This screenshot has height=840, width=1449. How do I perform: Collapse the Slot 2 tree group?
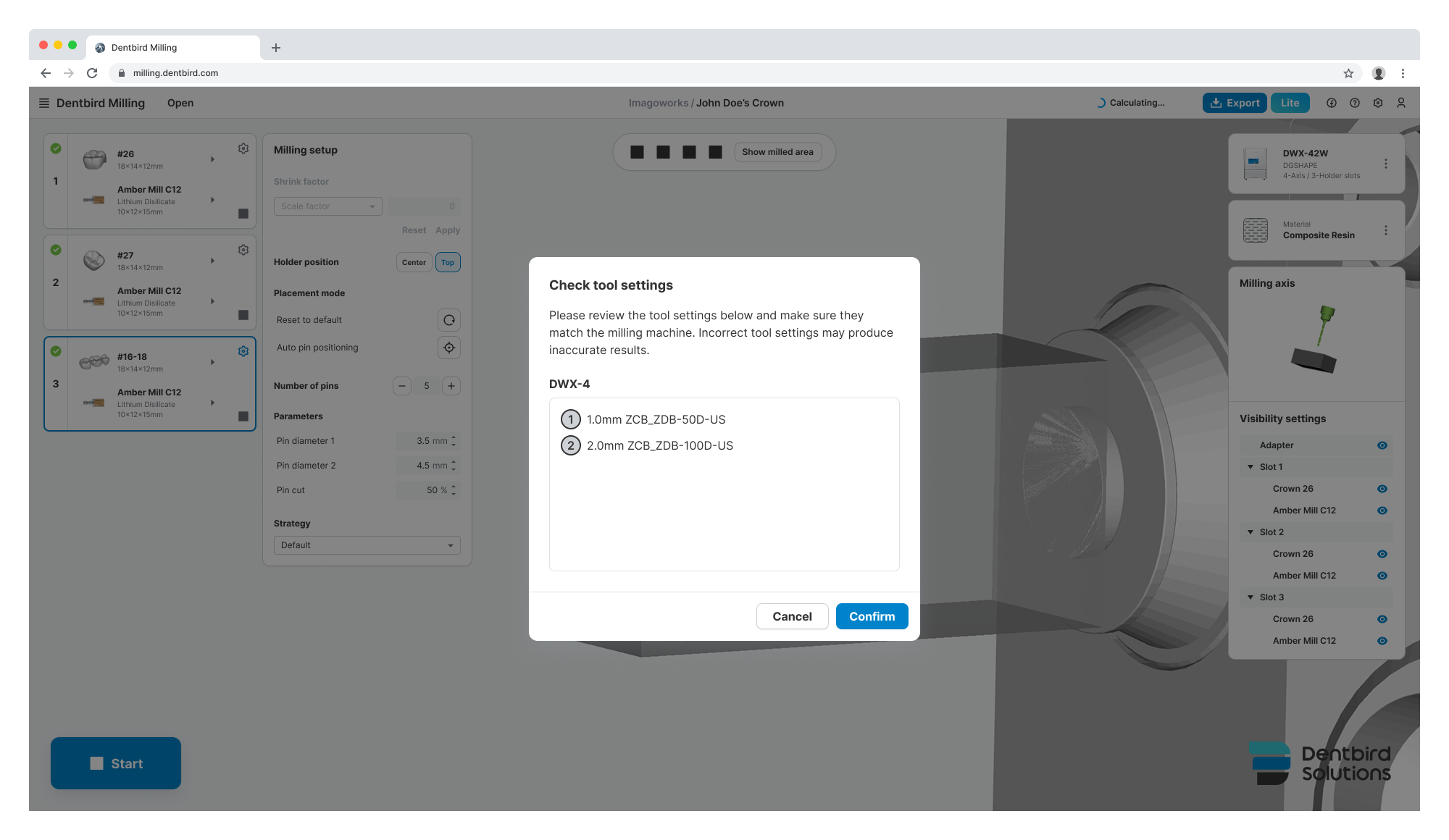[x=1250, y=532]
